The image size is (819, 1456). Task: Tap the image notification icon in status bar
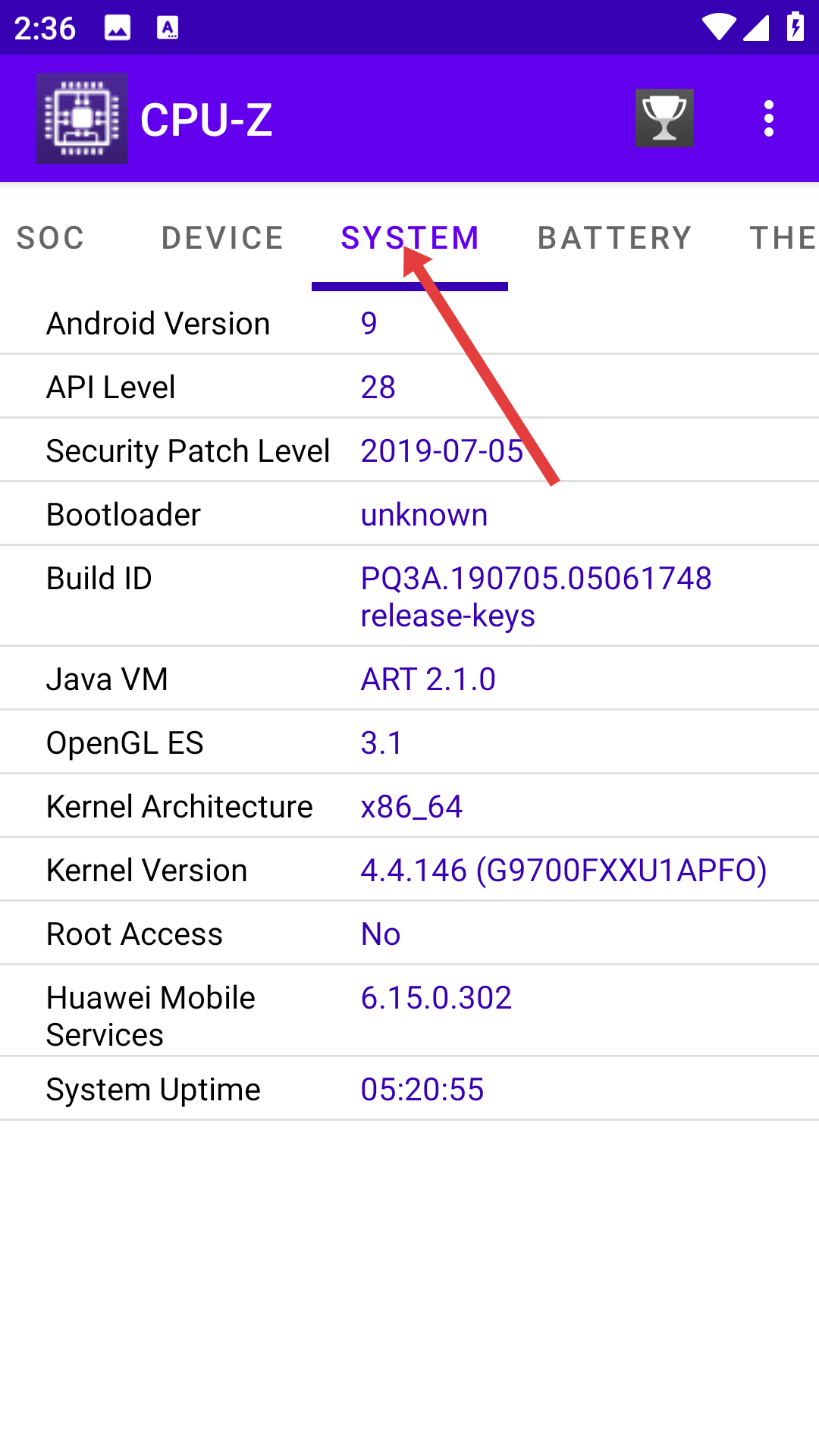(x=118, y=29)
